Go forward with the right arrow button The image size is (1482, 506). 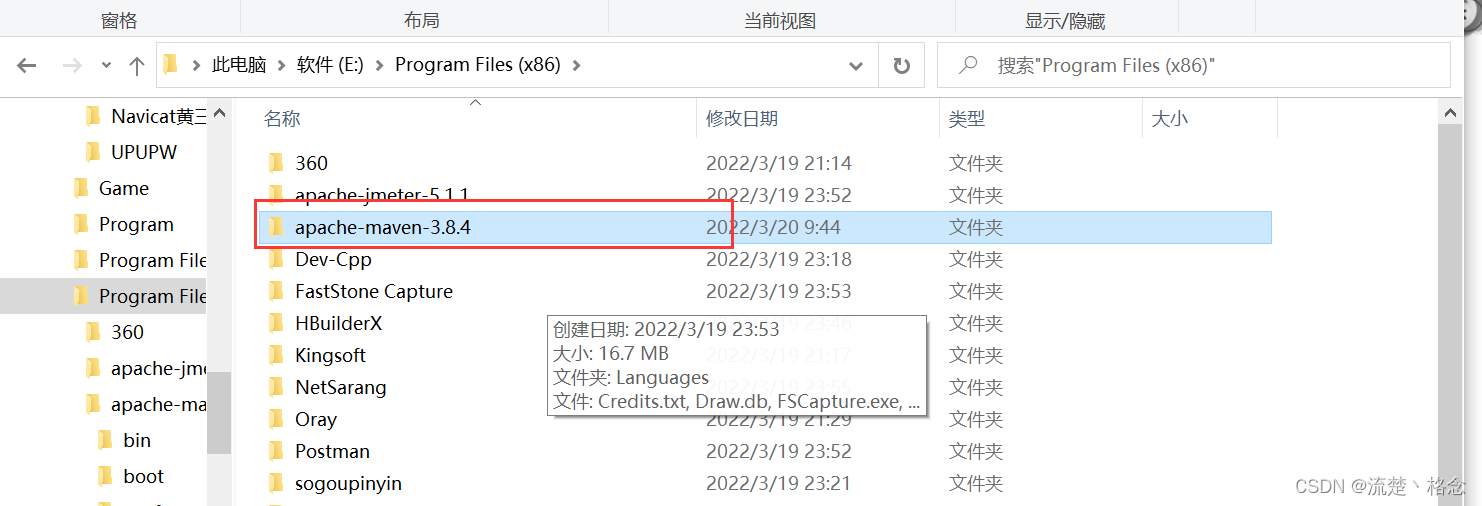tap(71, 66)
